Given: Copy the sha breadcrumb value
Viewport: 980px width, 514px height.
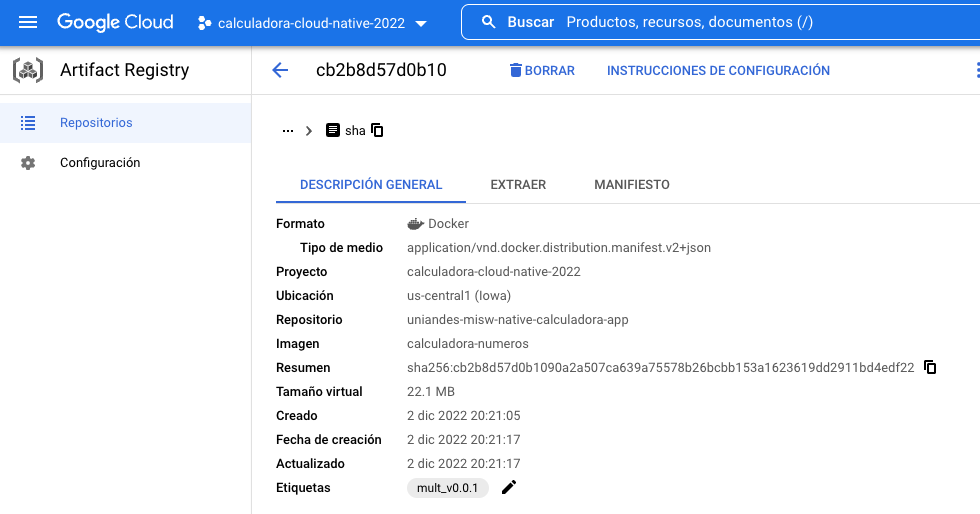Looking at the screenshot, I should pyautogui.click(x=377, y=130).
